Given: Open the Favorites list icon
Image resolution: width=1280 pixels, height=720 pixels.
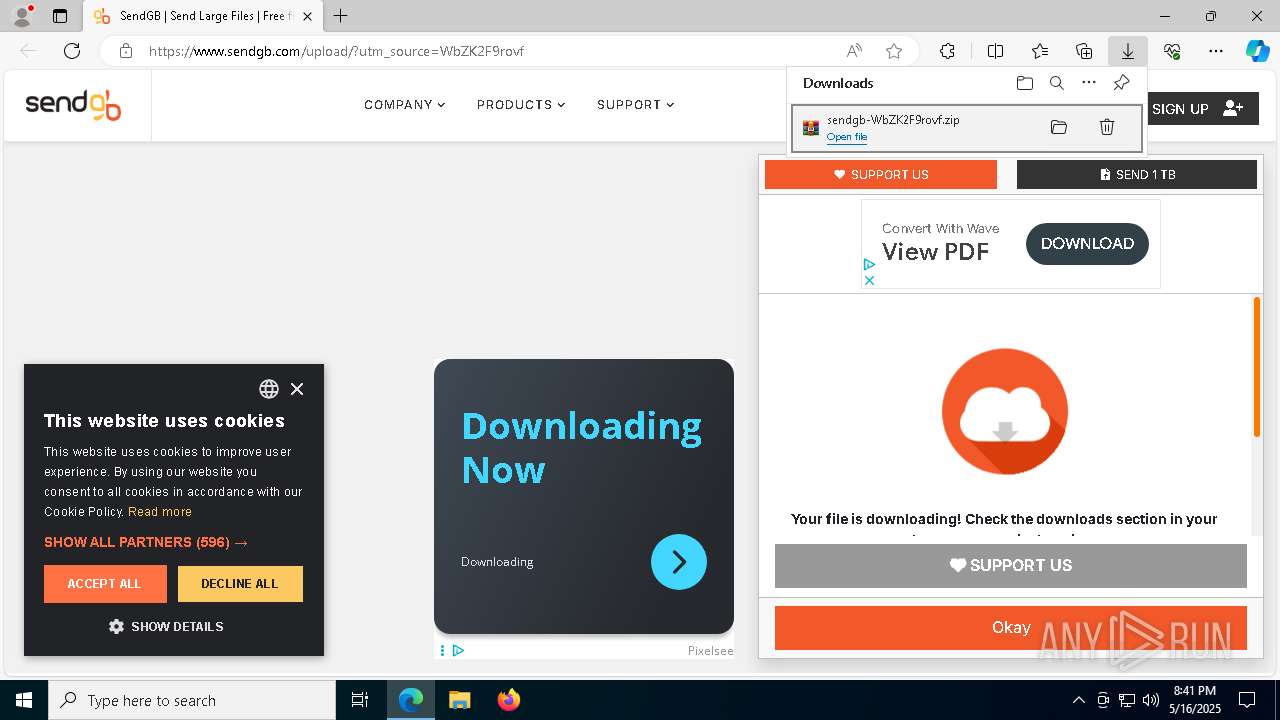Looking at the screenshot, I should pos(1040,51).
